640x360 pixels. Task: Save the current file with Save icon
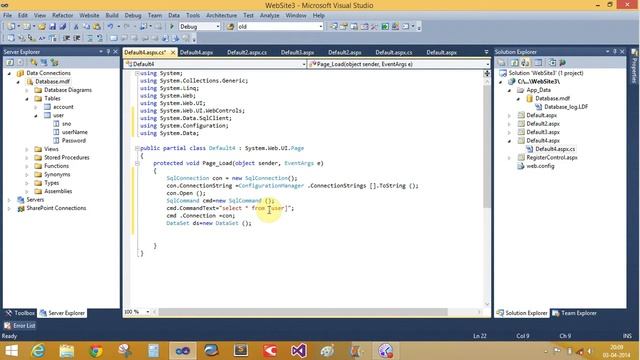coord(52,27)
